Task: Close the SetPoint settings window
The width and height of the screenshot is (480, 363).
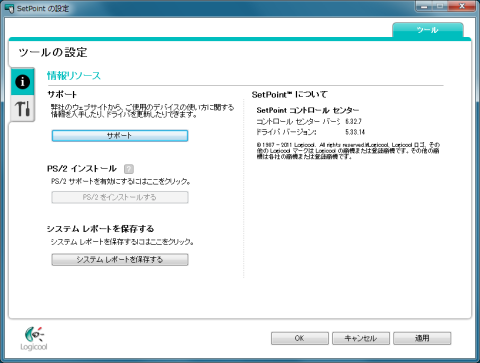Action: tap(462, 6)
